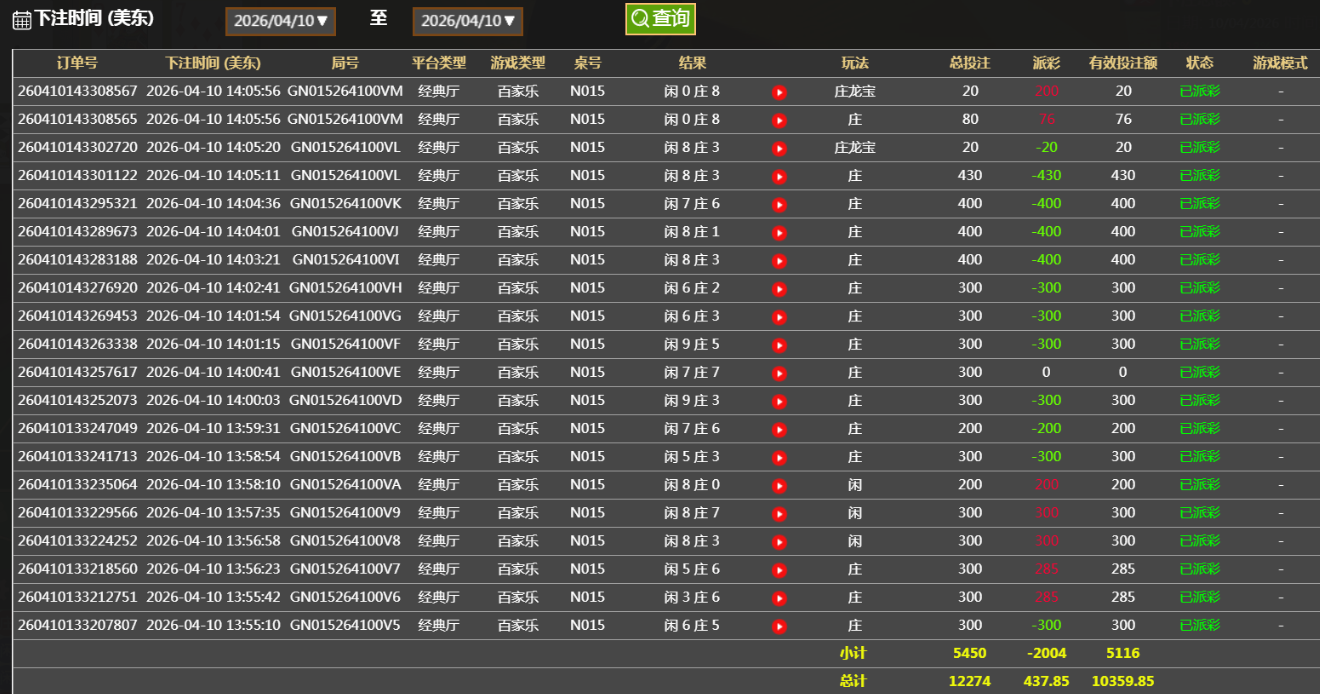Open video replay for round GN015264100V5
The width and height of the screenshot is (1320, 694).
point(779,626)
